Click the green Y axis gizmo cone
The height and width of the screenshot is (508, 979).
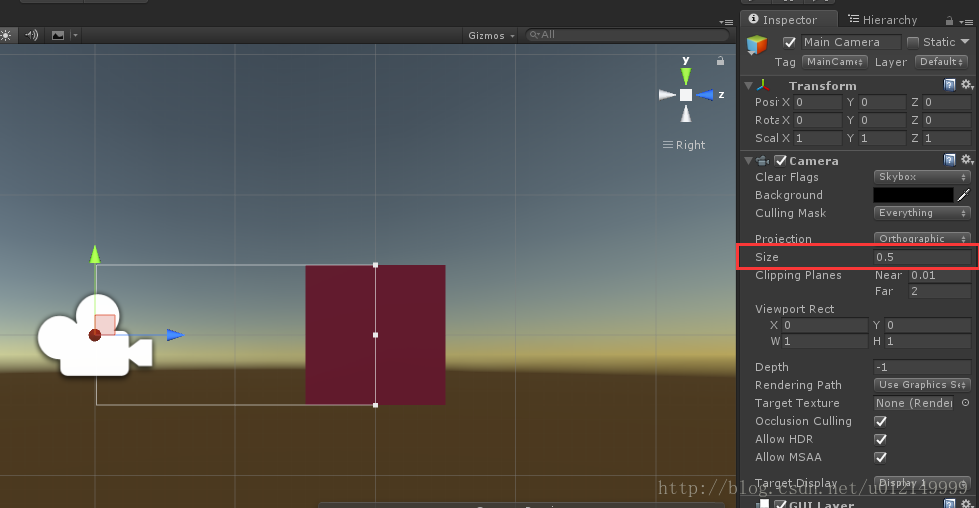(x=686, y=76)
